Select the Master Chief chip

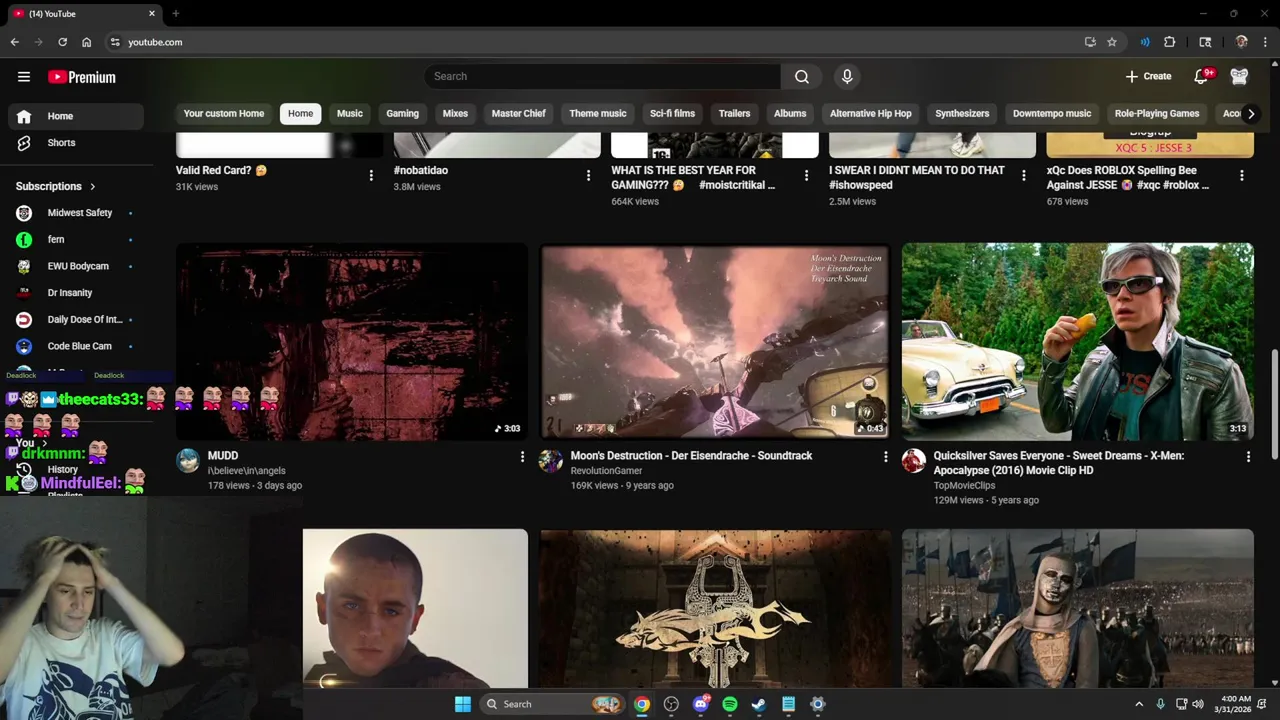click(x=519, y=114)
